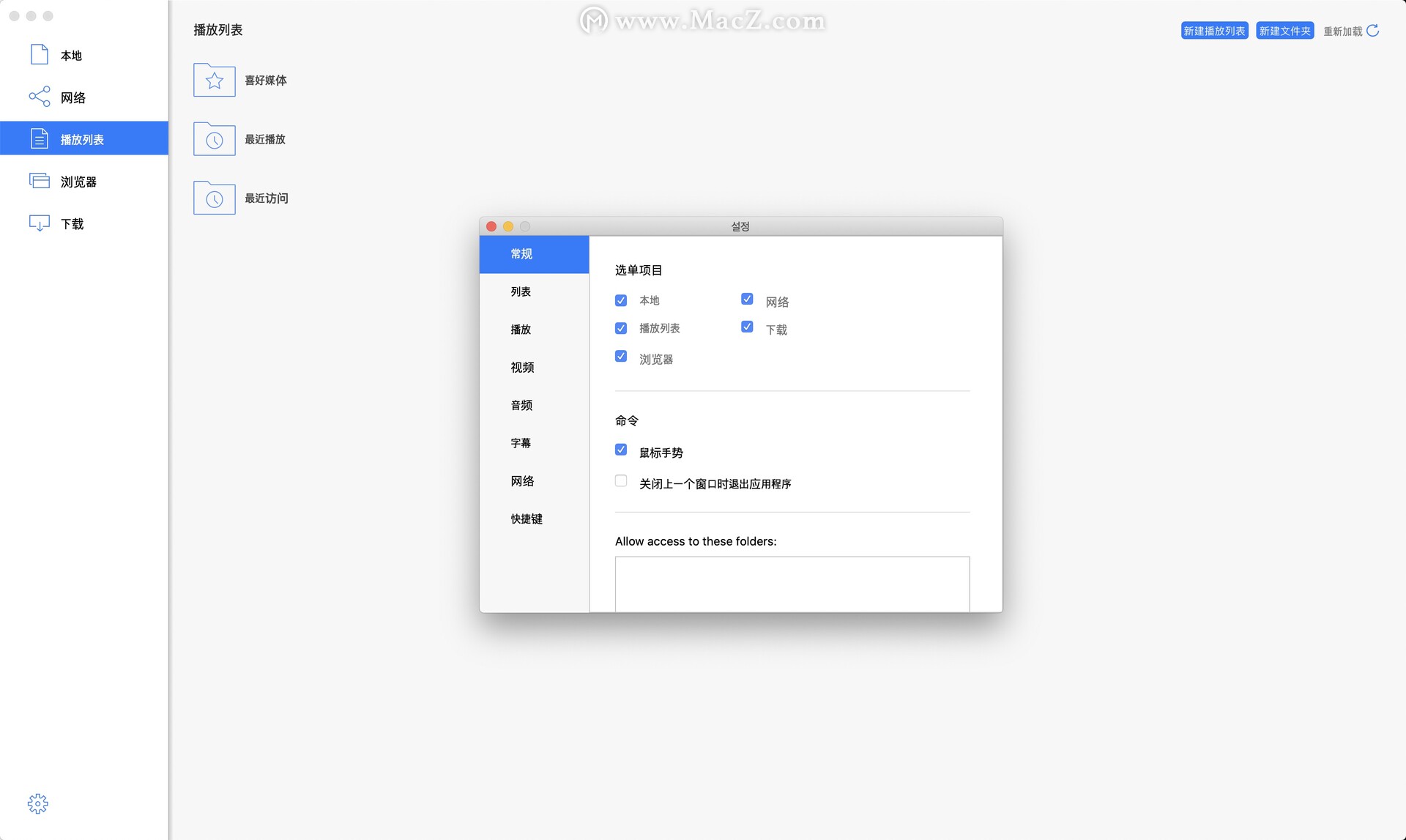Disable the 鼠标手势 checkbox
Viewport: 1406px width, 840px height.
pyautogui.click(x=621, y=450)
